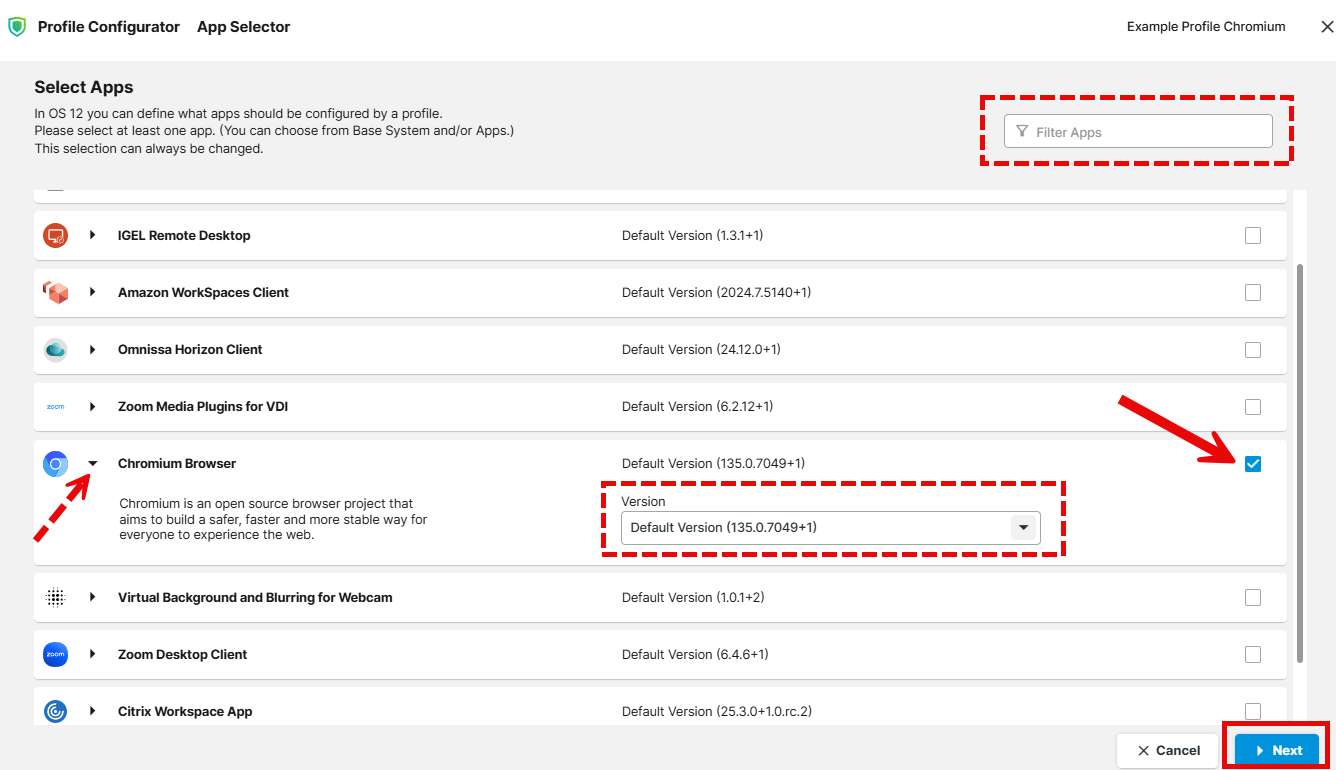This screenshot has width=1336, height=770.
Task: Select the Profile Configurator menu item
Action: coord(109,27)
